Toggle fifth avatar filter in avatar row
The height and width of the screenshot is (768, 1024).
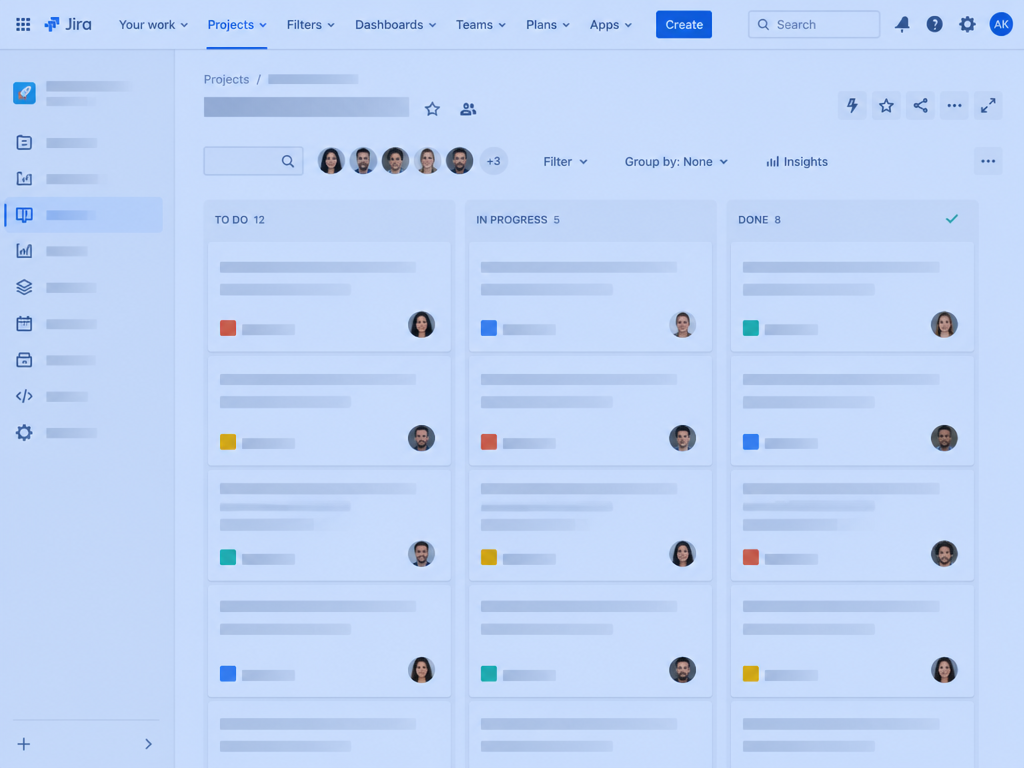[x=459, y=161]
